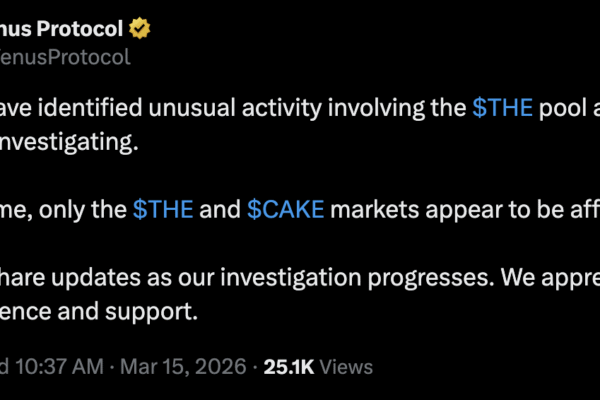The height and width of the screenshot is (400, 600).
Task: Open the $CAKE cashtag link
Action: tap(285, 209)
